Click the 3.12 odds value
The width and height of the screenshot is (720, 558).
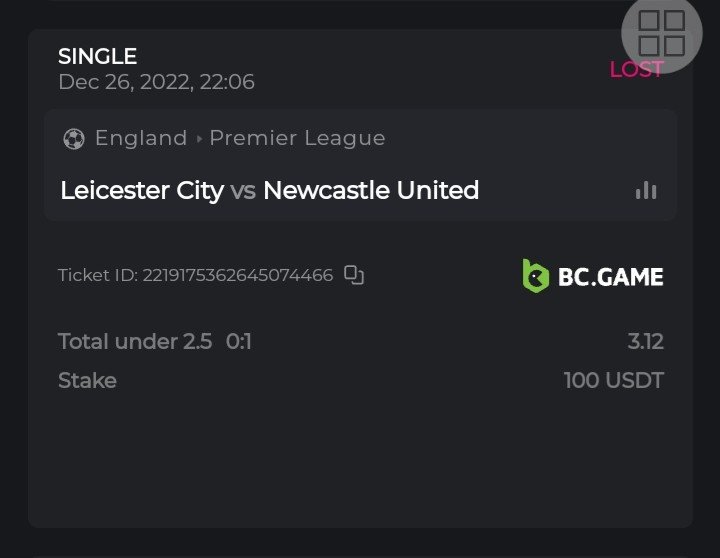(645, 341)
